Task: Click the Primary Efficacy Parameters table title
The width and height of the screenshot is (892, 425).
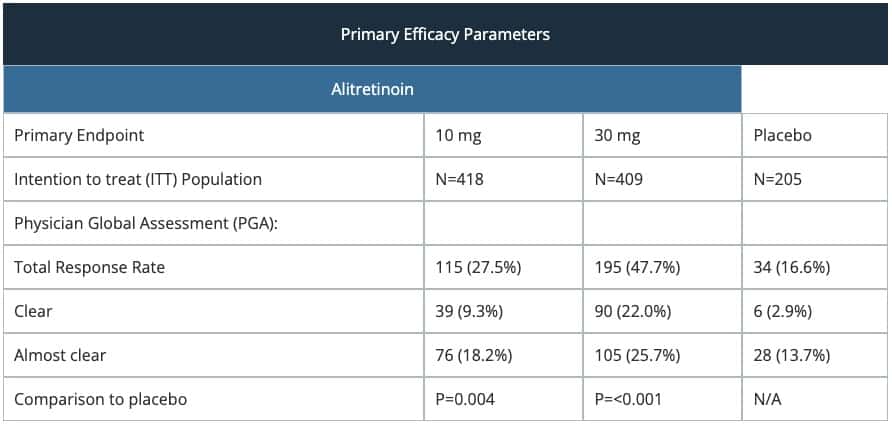Action: tap(445, 34)
